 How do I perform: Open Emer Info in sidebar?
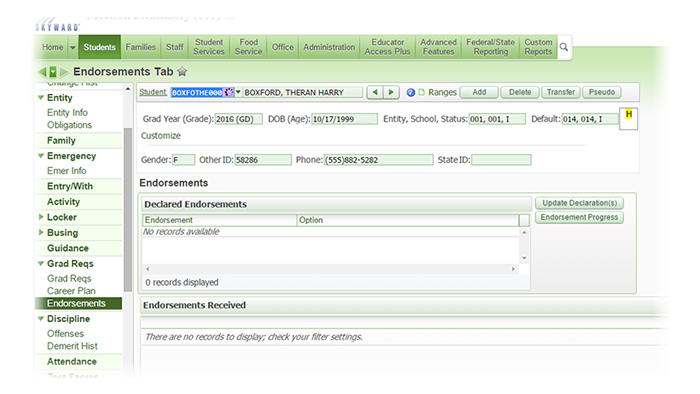67,171
